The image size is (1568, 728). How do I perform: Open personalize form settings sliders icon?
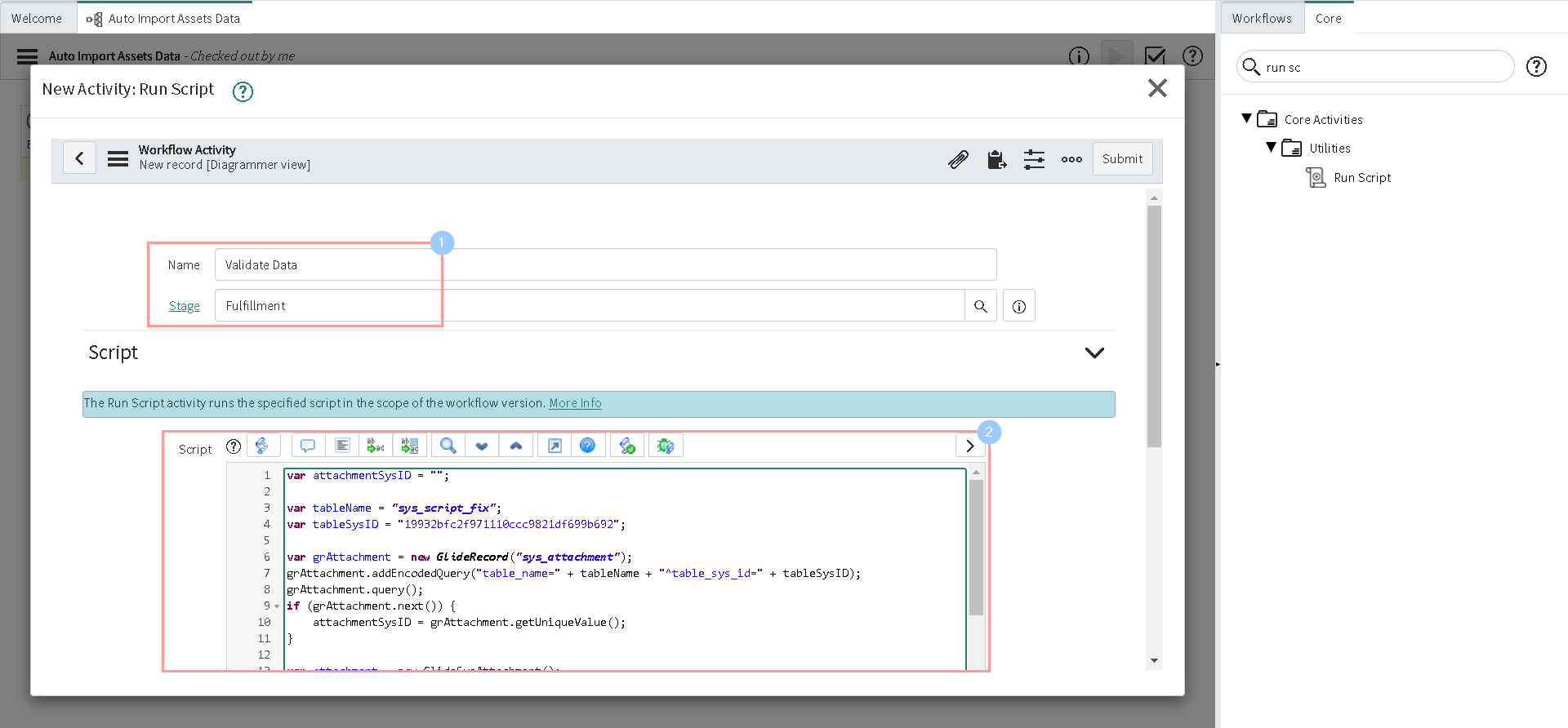point(1034,159)
